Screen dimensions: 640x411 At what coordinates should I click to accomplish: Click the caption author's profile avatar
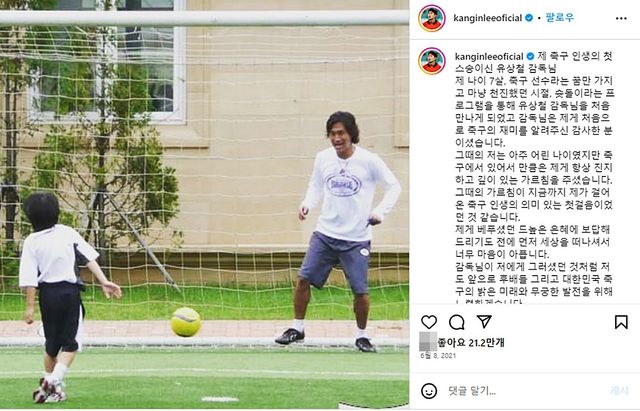[x=432, y=61]
